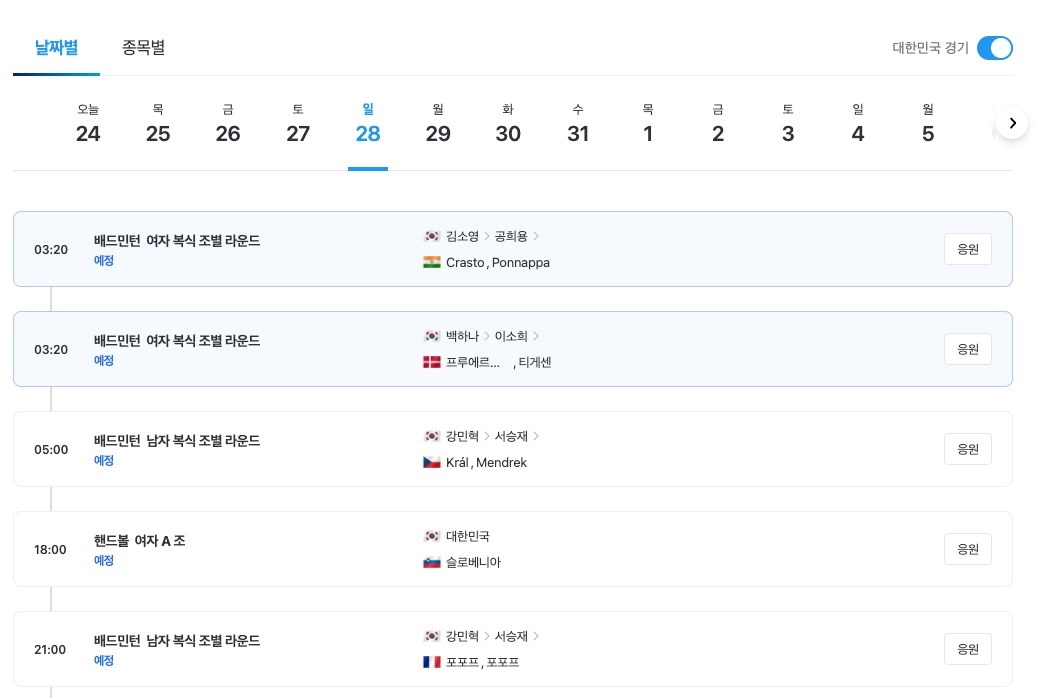
Task: Select the 날짜별 tab
Action: 56,47
